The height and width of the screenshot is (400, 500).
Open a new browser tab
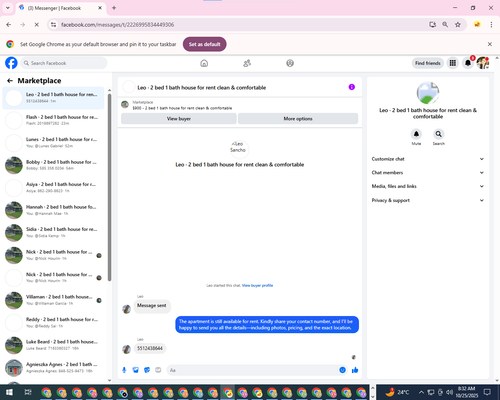[x=114, y=8]
